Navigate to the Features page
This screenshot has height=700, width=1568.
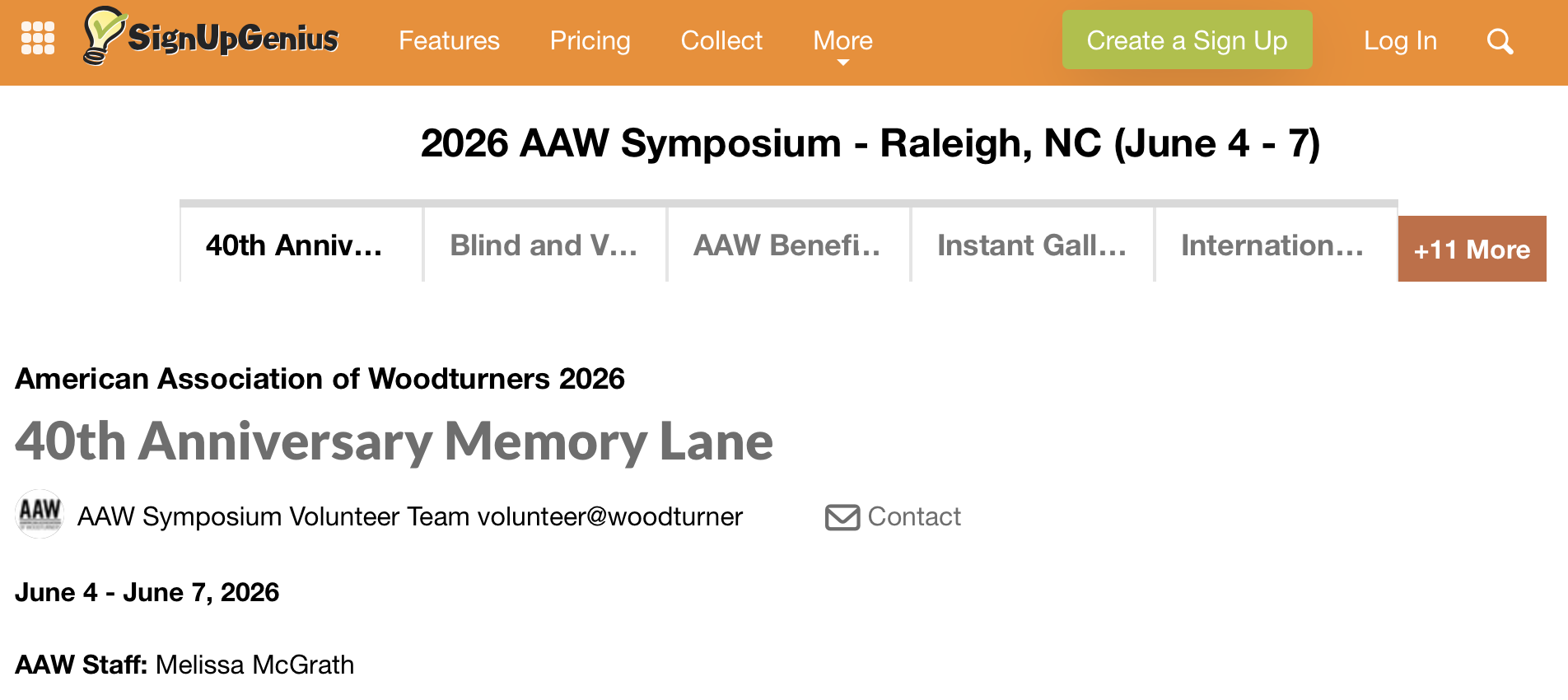(x=449, y=40)
